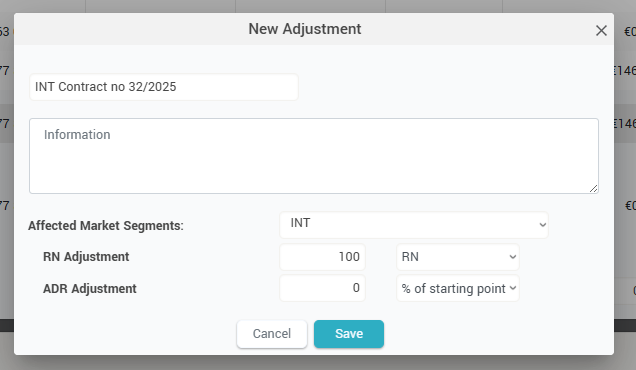Click the 'ADR Adjustment' label
The image size is (636, 370).
pyautogui.click(x=90, y=288)
